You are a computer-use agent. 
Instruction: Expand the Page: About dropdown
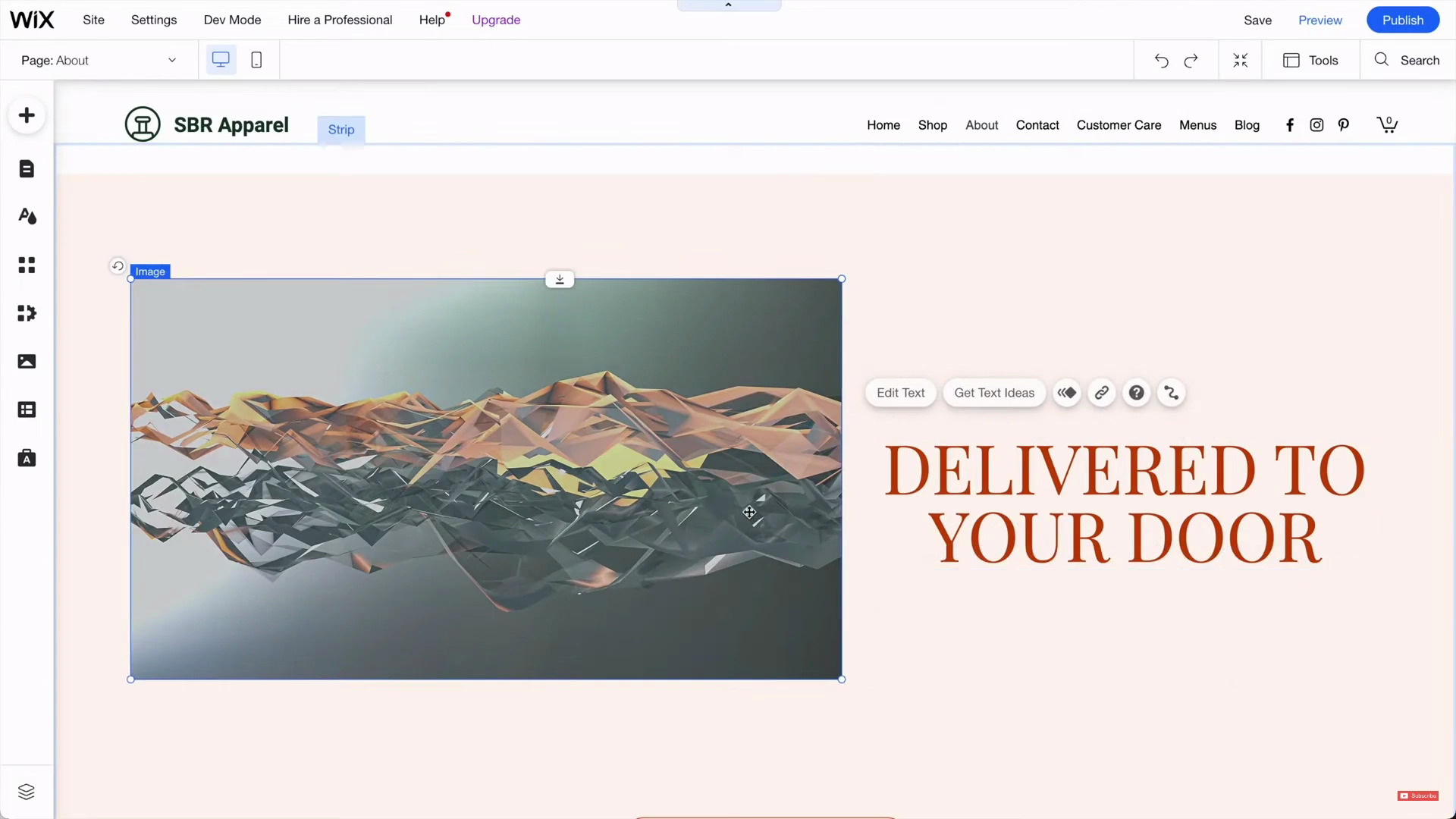(x=172, y=61)
